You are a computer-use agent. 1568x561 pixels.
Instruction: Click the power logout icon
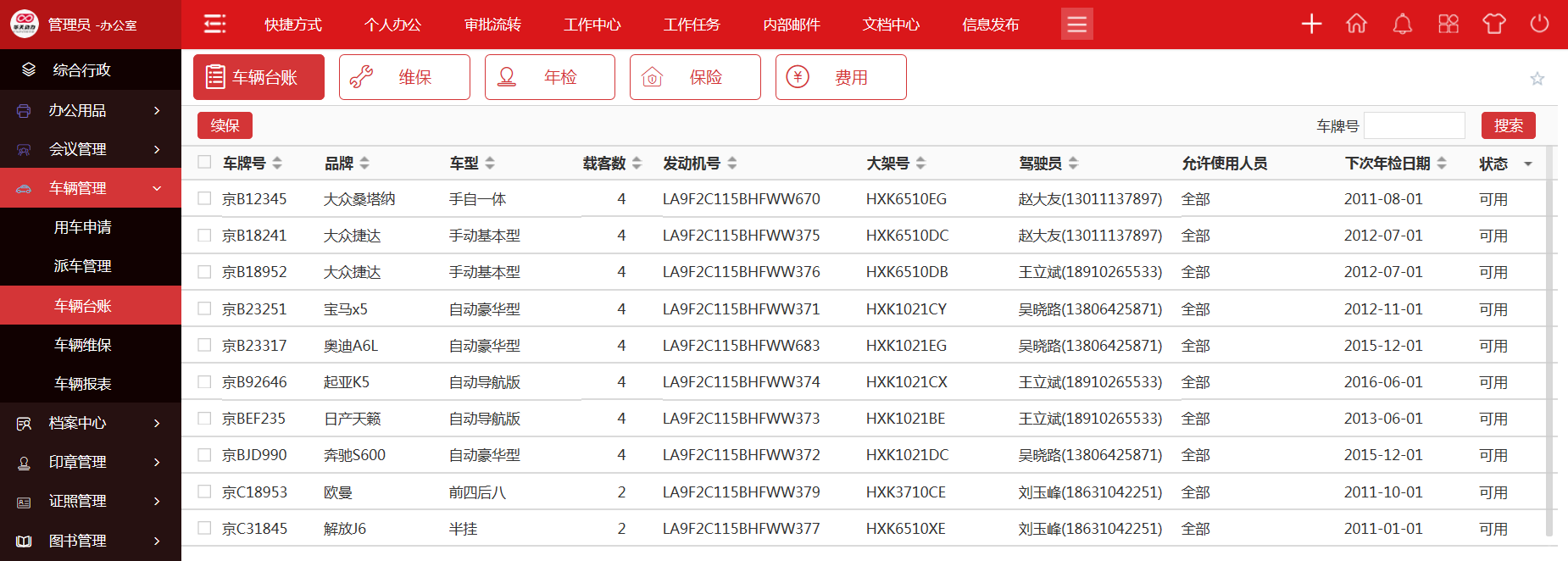pos(1539,24)
